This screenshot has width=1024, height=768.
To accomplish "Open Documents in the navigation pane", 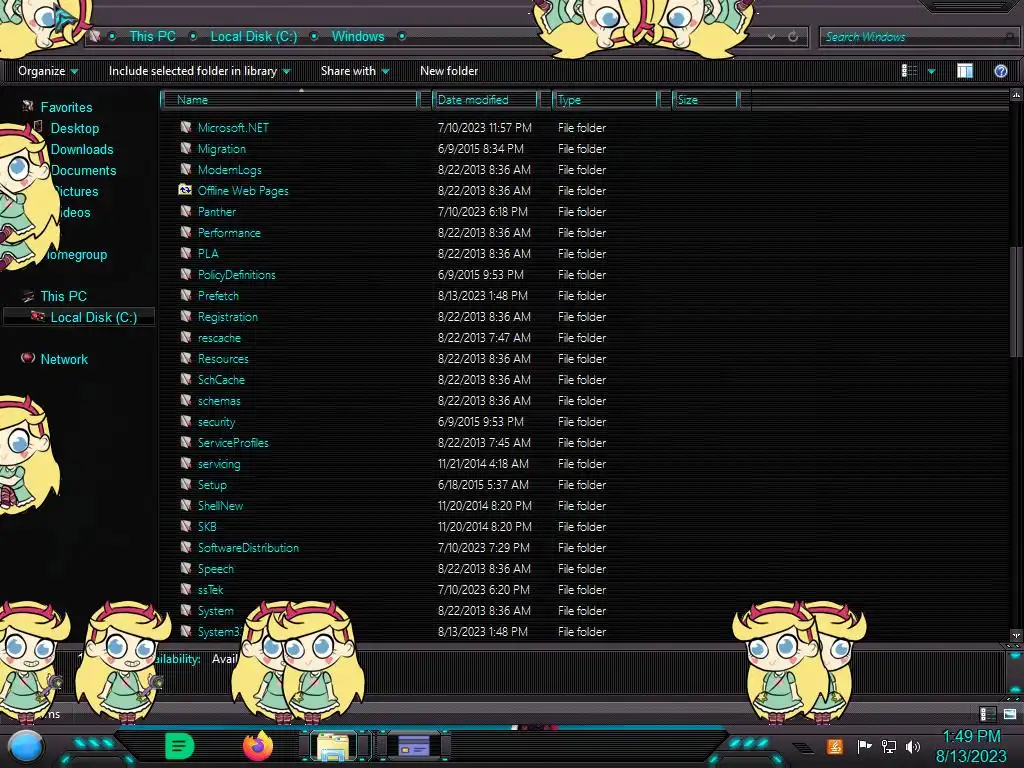I will pyautogui.click(x=84, y=170).
